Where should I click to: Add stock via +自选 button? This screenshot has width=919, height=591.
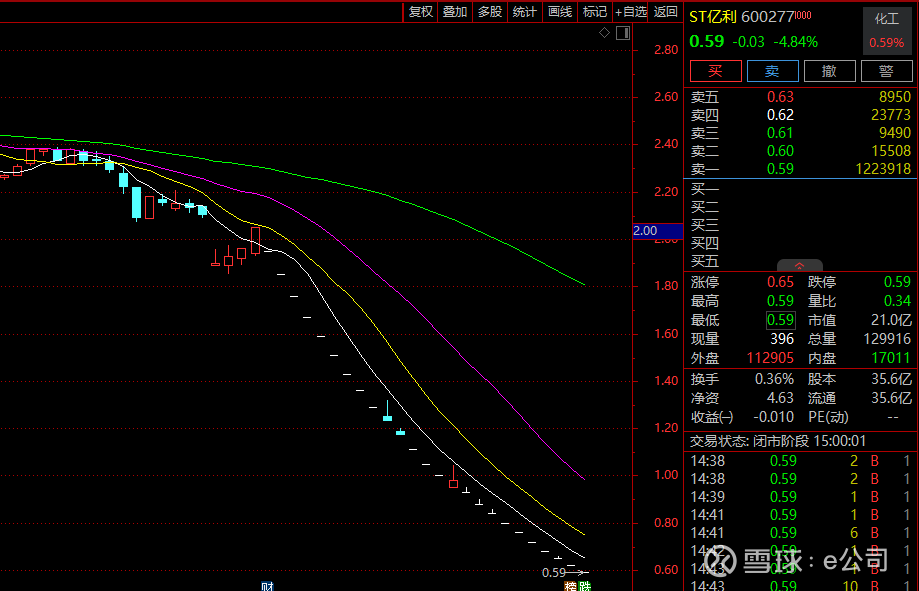coord(631,12)
